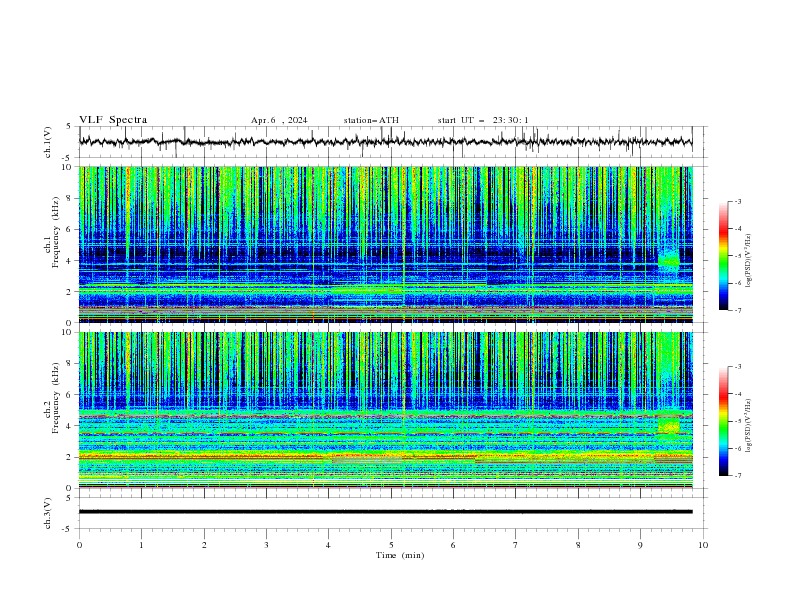Image resolution: width=792 pixels, height=612 pixels.
Task: Click the time axis tick label "1"
Action: coord(141,545)
